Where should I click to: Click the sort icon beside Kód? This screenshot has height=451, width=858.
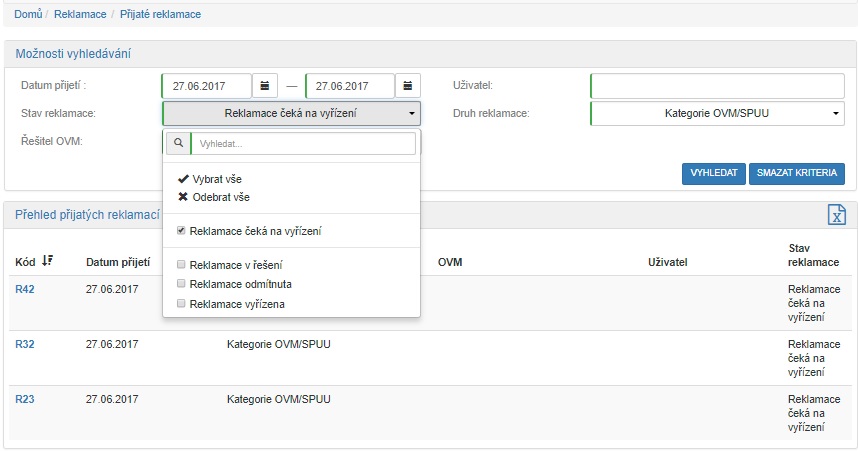(47, 262)
